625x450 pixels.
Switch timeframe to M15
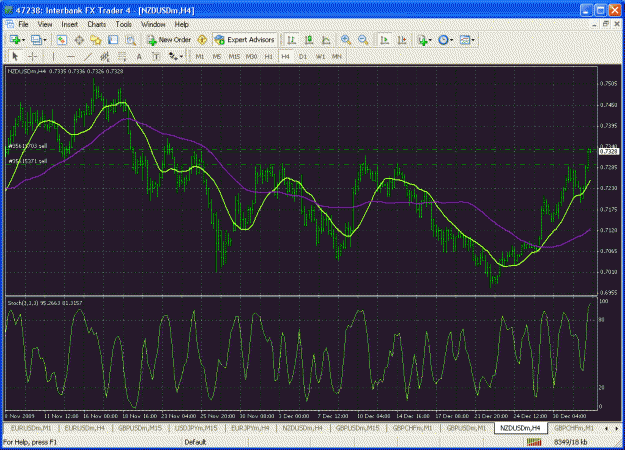pyautogui.click(x=234, y=57)
